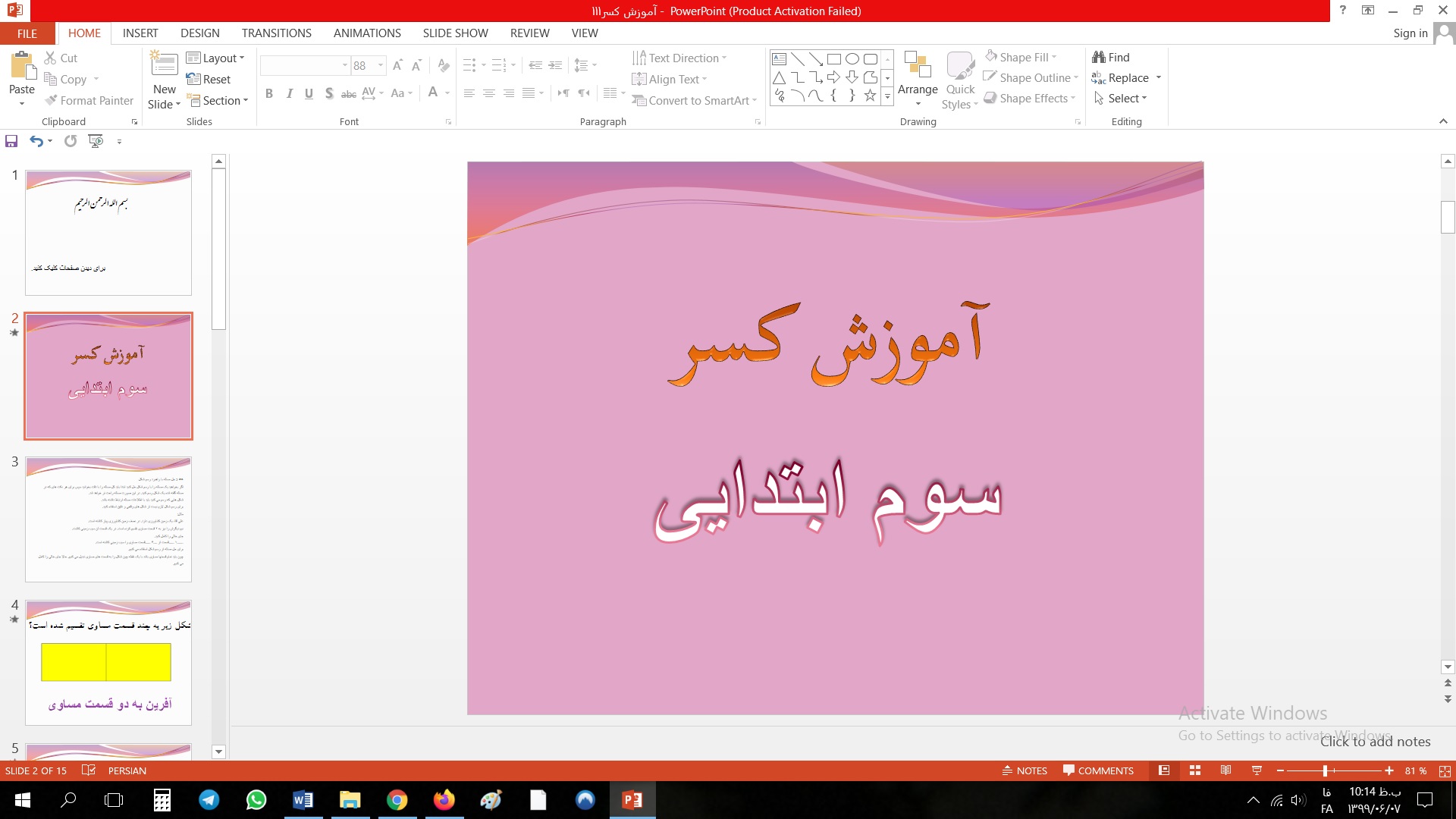The width and height of the screenshot is (1456, 819).
Task: Click the Sign in link
Action: click(x=1410, y=33)
